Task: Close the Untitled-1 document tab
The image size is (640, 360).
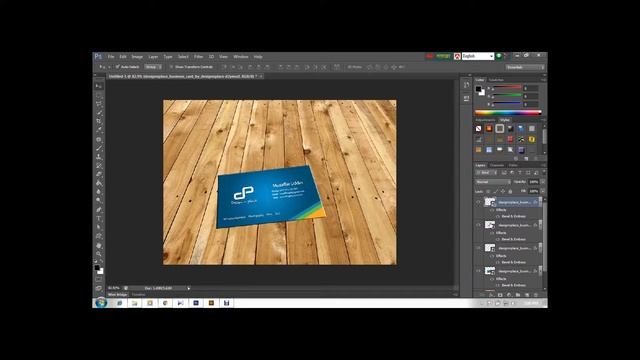Action: click(261, 76)
